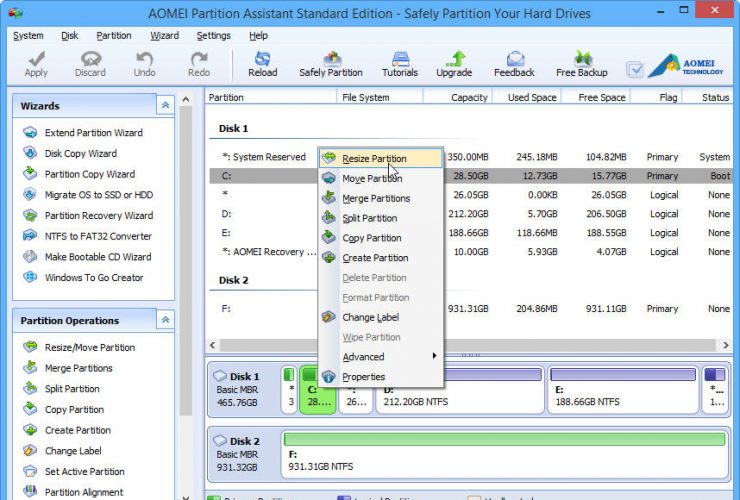Select the AOMEI Recovery partition row
The height and width of the screenshot is (500, 740).
click(x=471, y=252)
